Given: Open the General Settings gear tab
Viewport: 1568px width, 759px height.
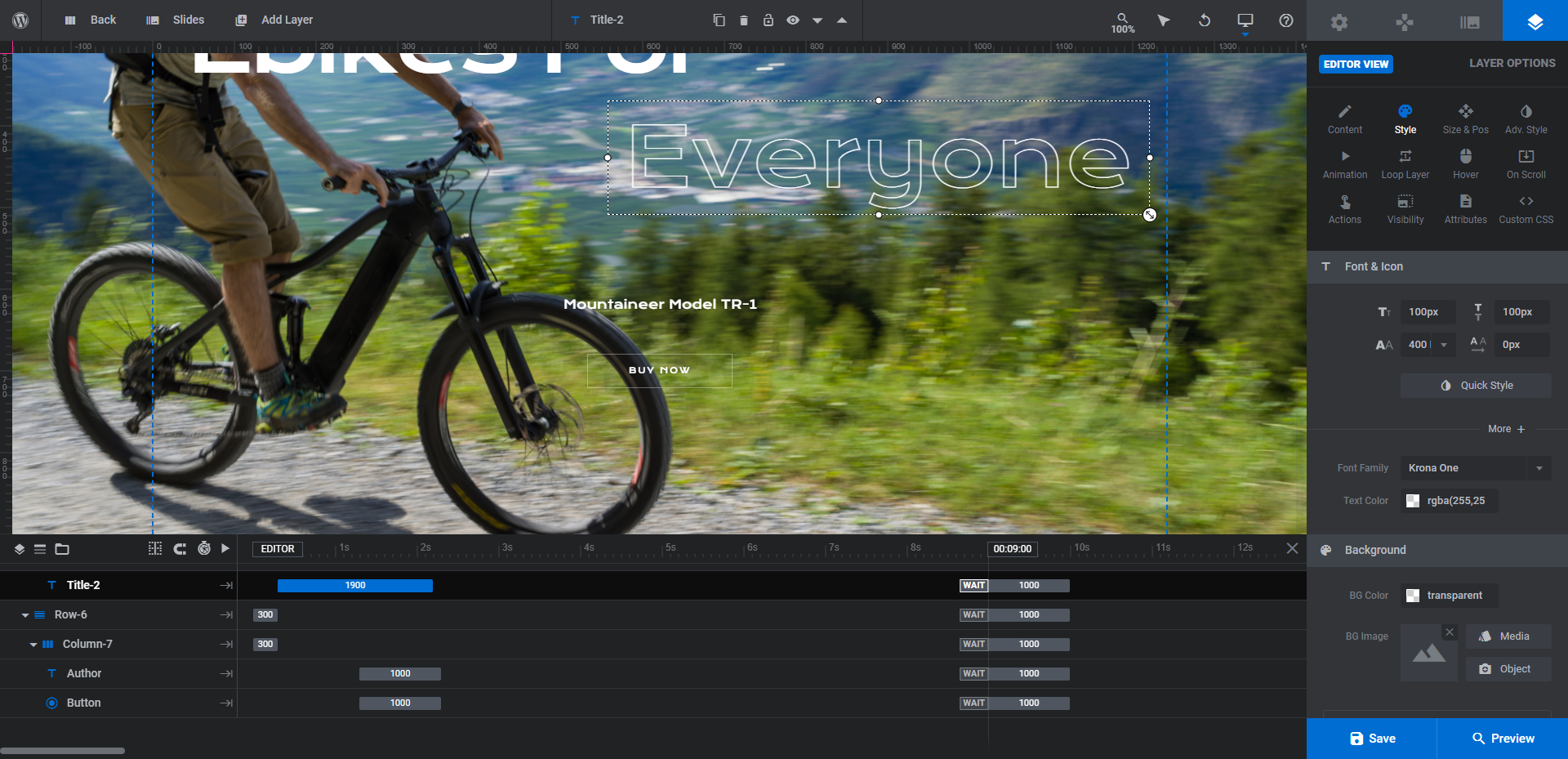Looking at the screenshot, I should pyautogui.click(x=1339, y=20).
